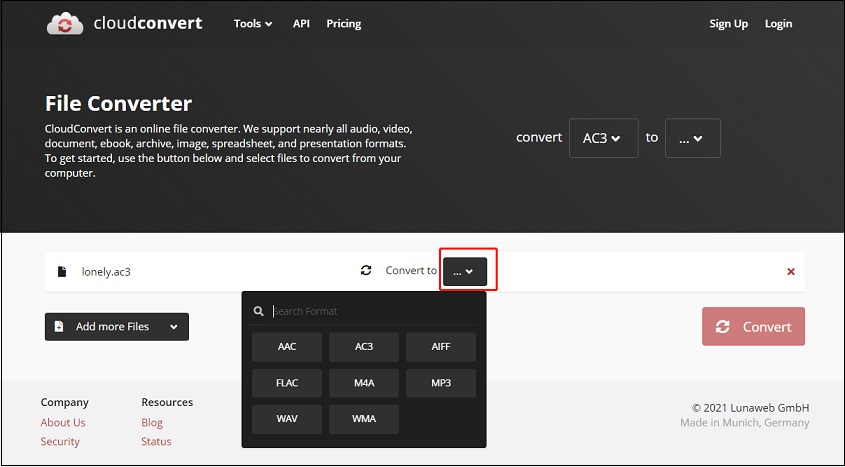The height and width of the screenshot is (467, 845).
Task: Go to the API page
Action: point(301,24)
